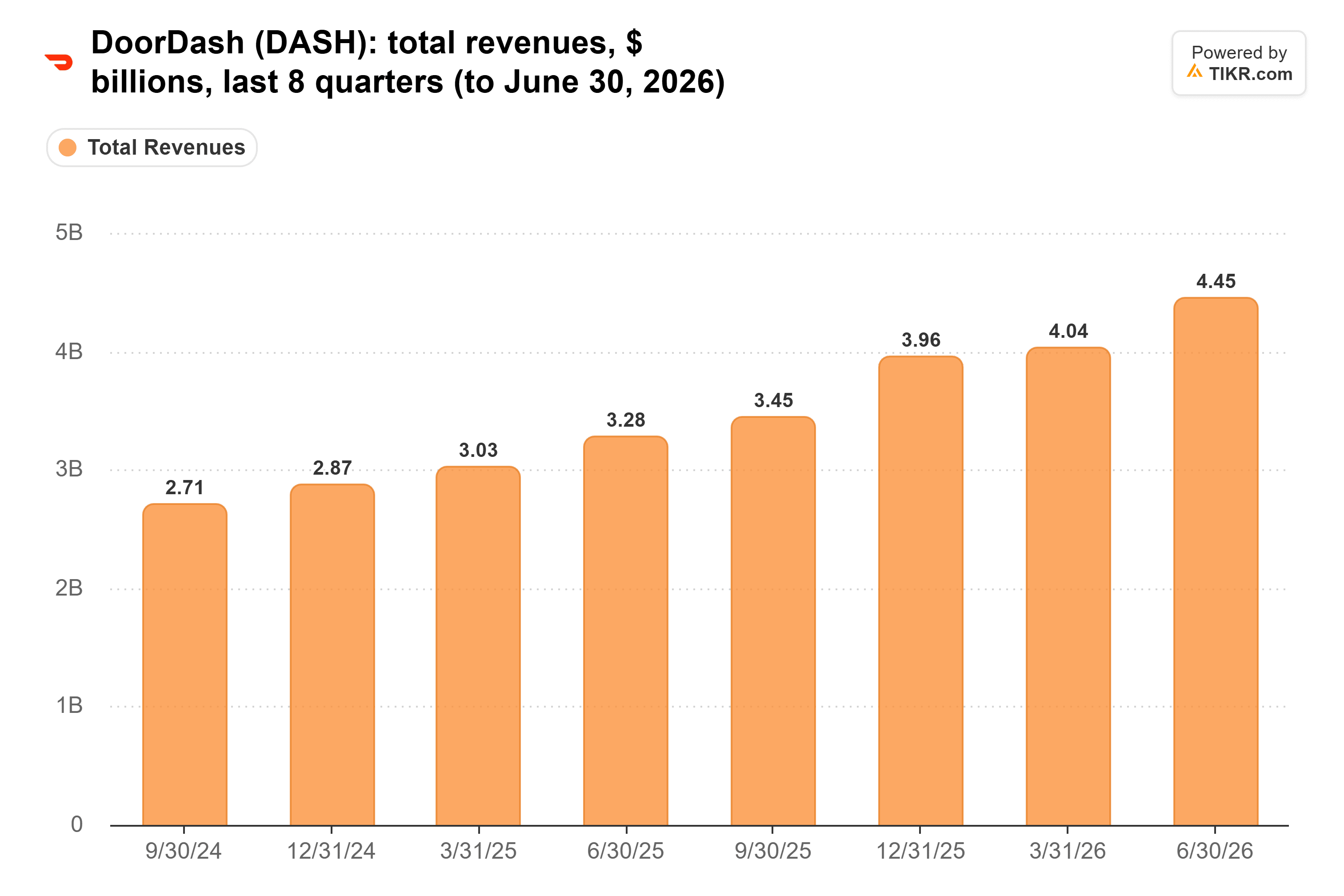Click the 4.04 data label
The width and height of the screenshot is (1344, 896).
click(1068, 331)
